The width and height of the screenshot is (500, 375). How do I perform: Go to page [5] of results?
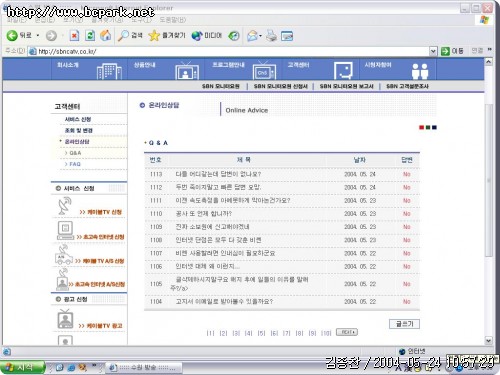[x=261, y=333]
